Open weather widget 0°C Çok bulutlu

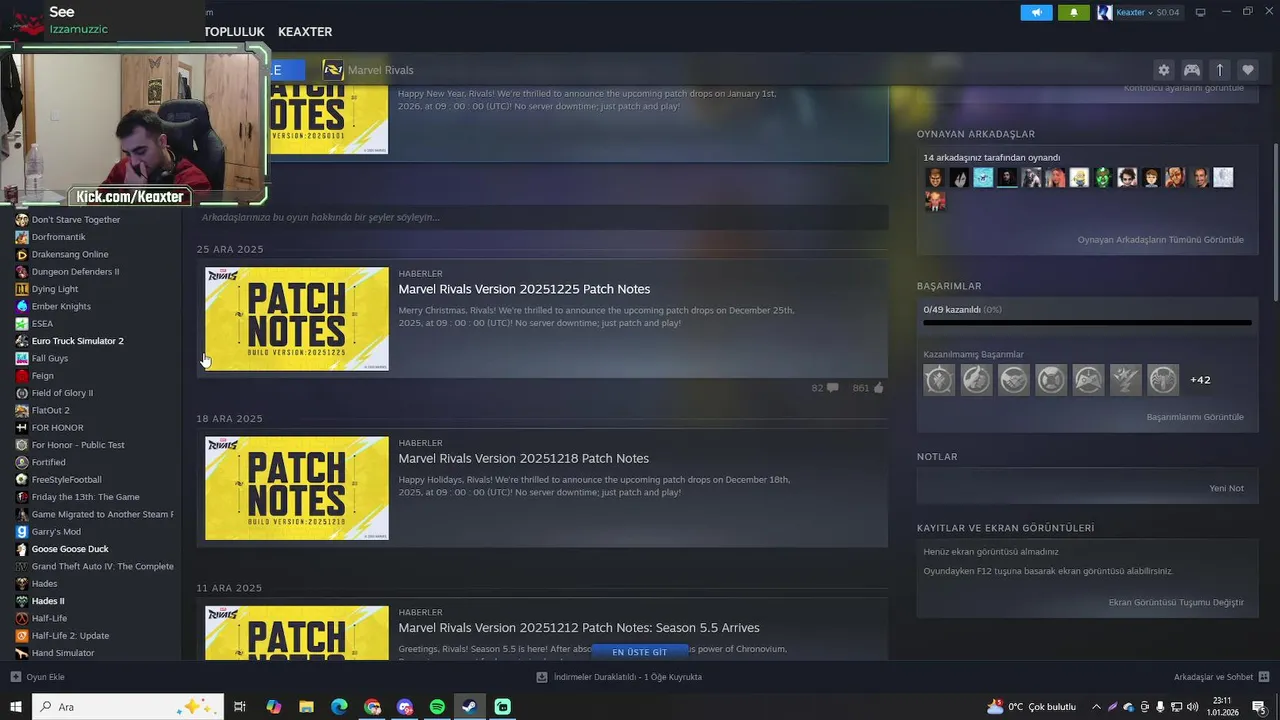pos(1031,707)
